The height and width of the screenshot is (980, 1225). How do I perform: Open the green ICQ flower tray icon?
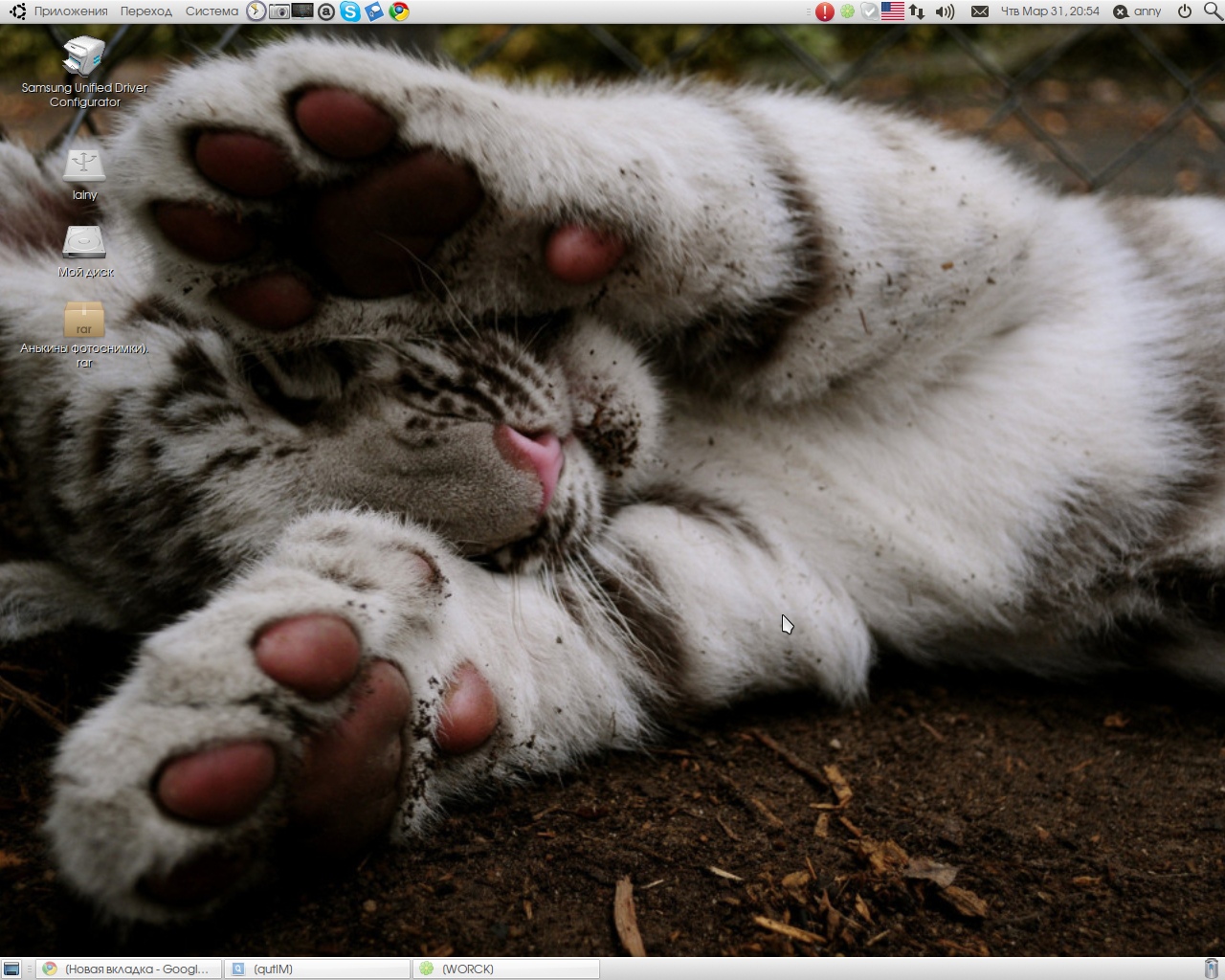[847, 11]
